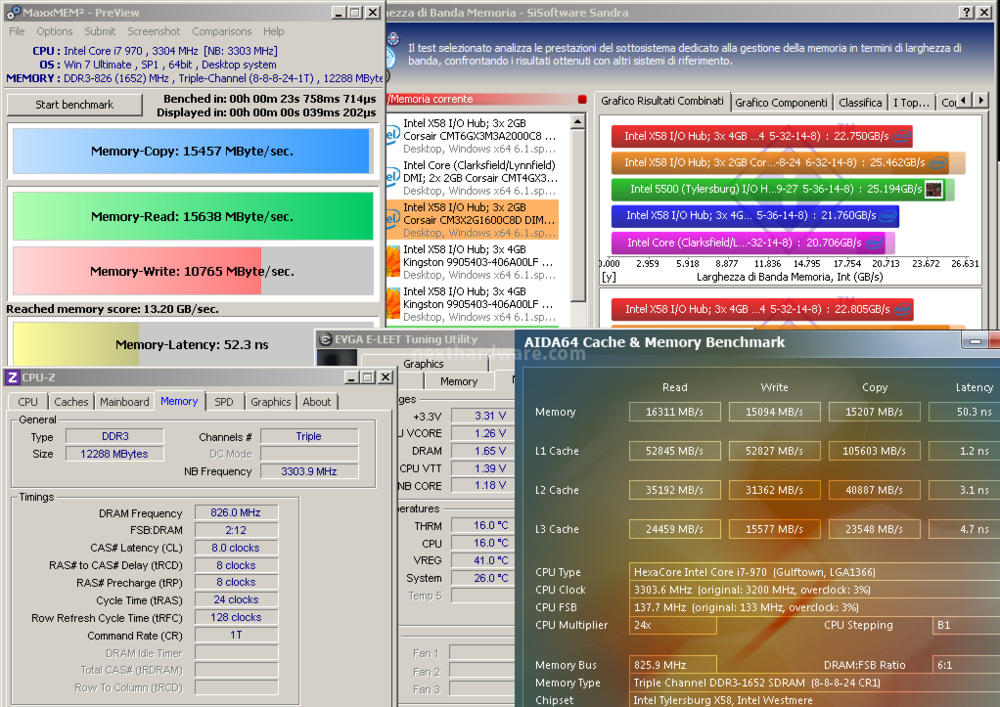1000x707 pixels.
Task: Open the I Top... tab in Sandra
Action: tap(911, 103)
